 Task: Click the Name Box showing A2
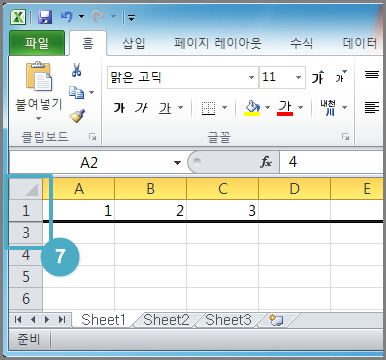tap(89, 163)
